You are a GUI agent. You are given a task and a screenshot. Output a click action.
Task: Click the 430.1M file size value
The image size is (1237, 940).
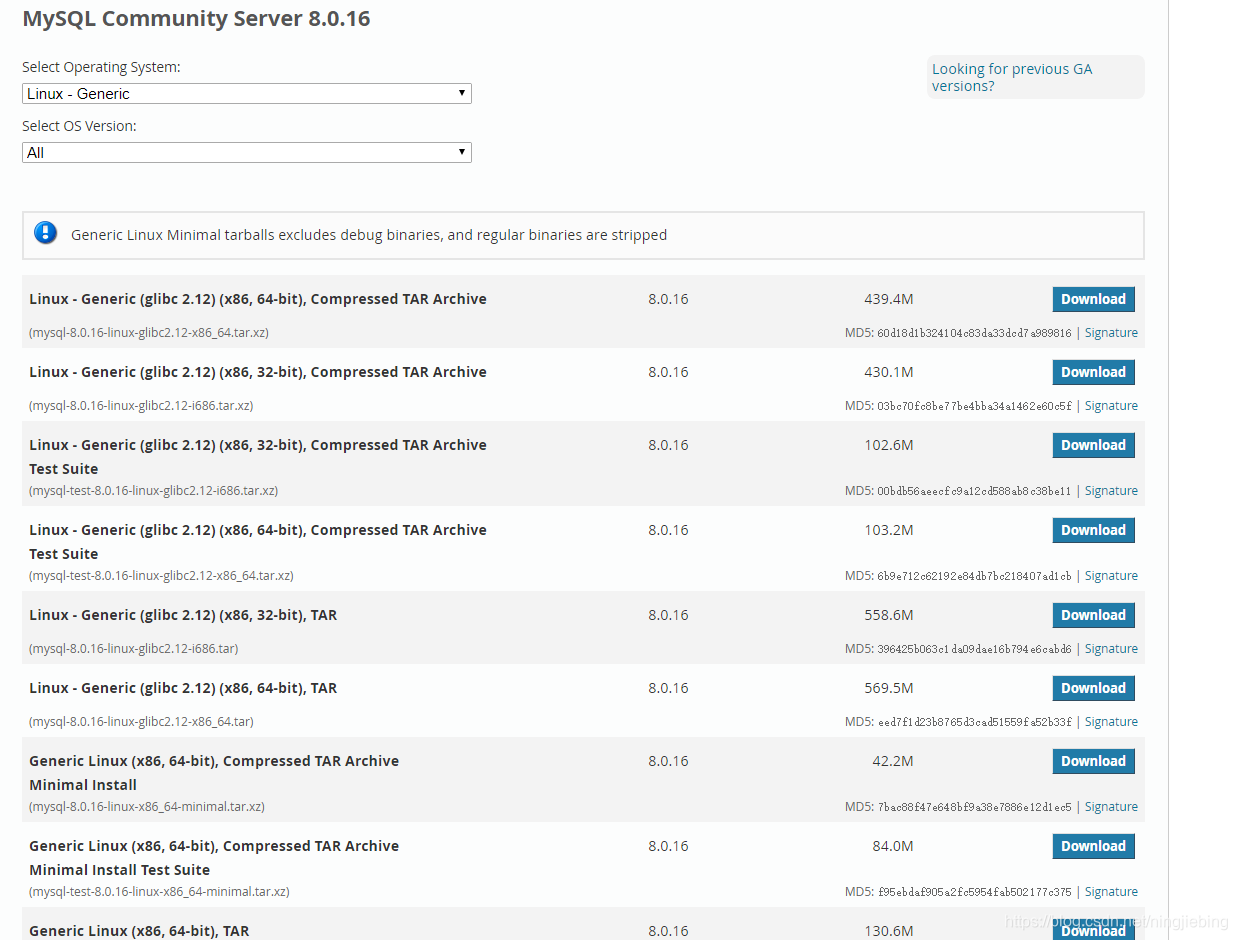(x=889, y=372)
